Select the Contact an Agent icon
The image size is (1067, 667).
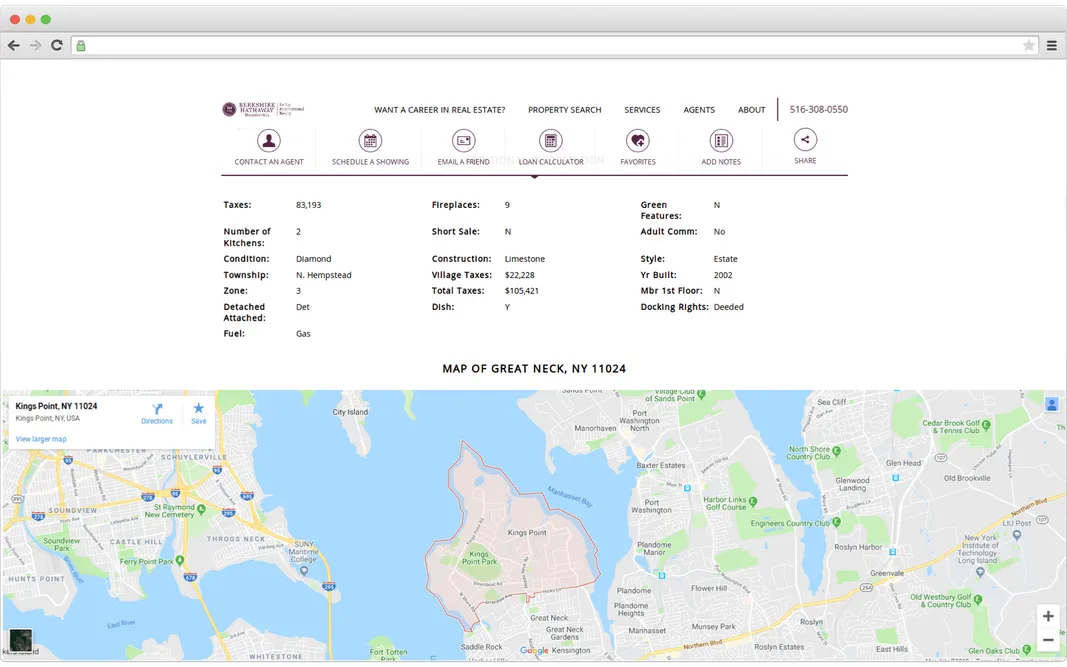point(267,140)
